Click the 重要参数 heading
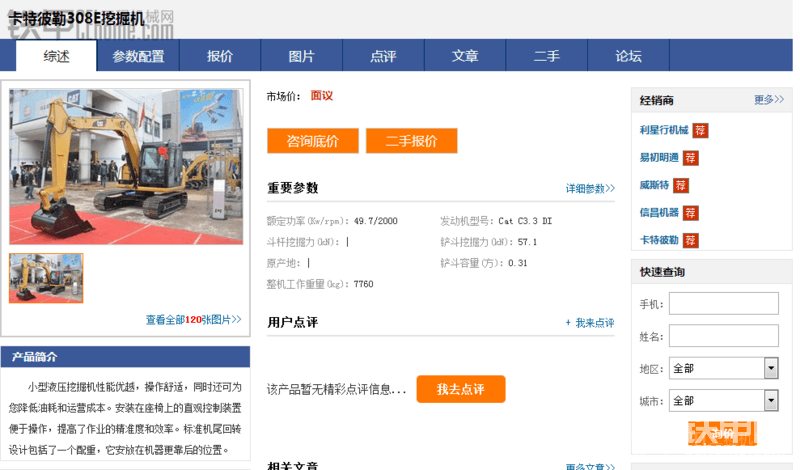 [292, 188]
